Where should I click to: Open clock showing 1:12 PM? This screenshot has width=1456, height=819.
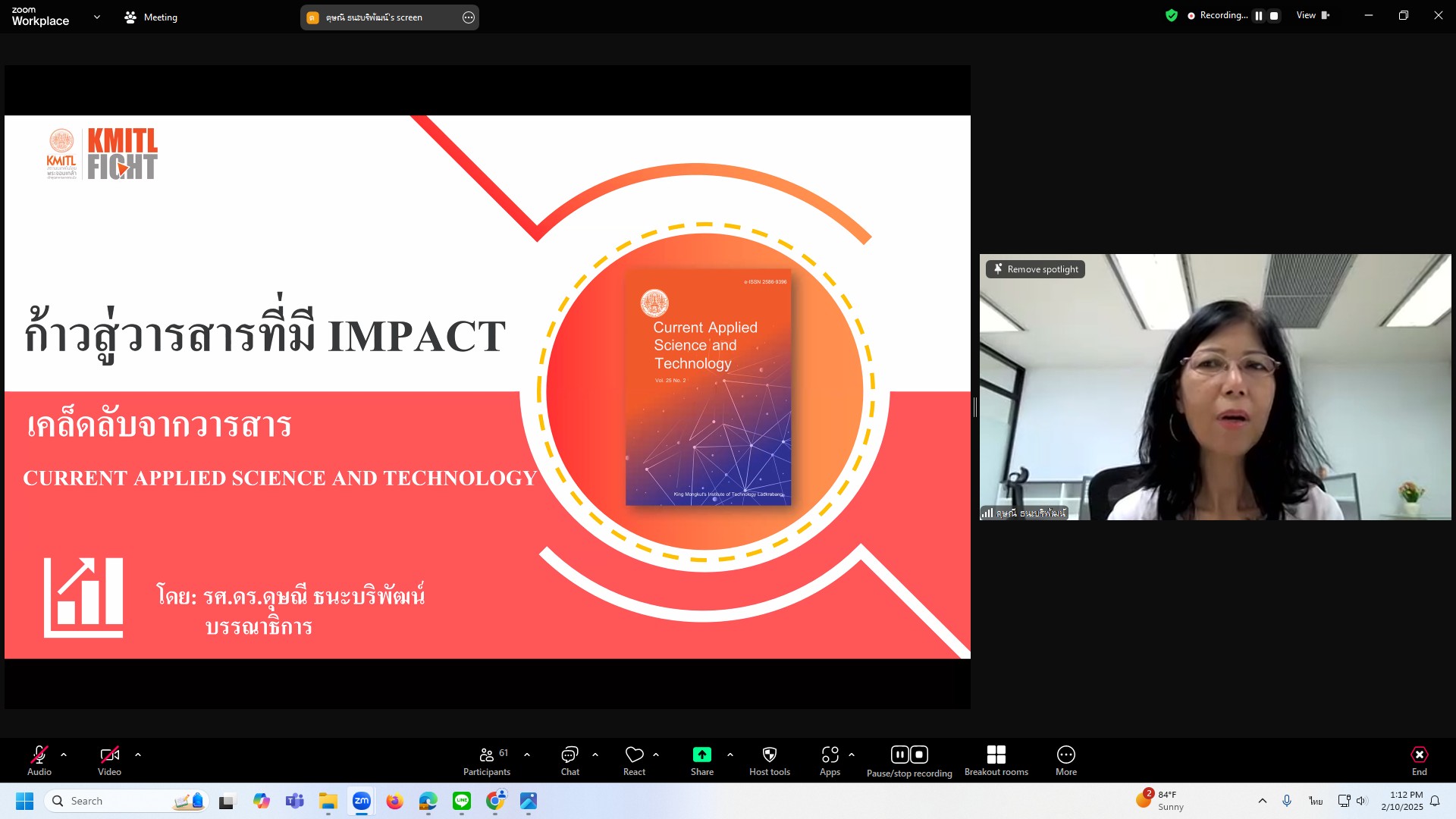1401,801
